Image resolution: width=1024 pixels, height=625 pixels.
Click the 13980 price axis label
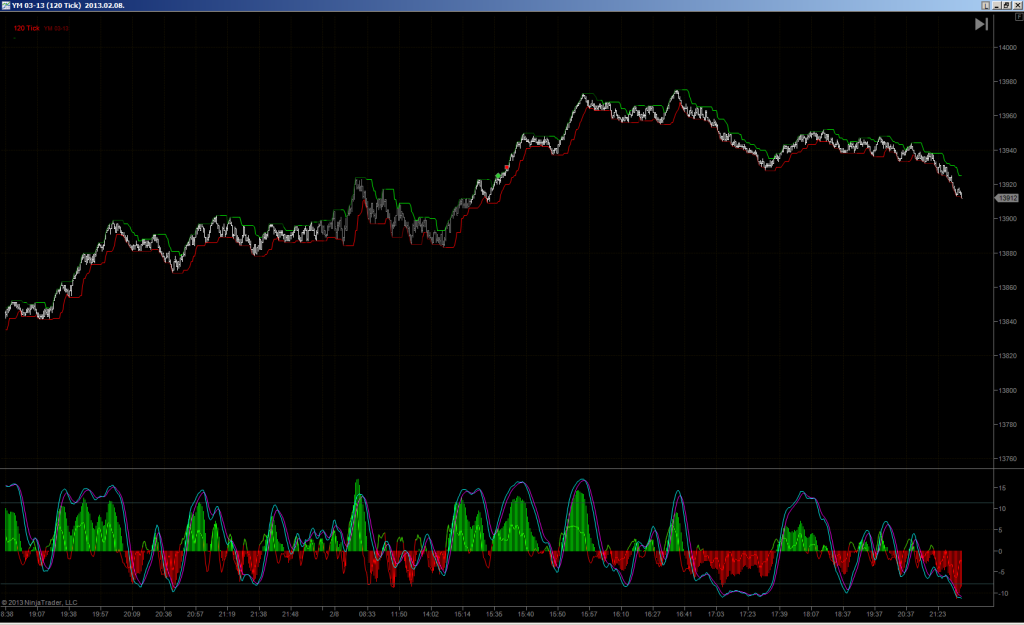point(1008,82)
